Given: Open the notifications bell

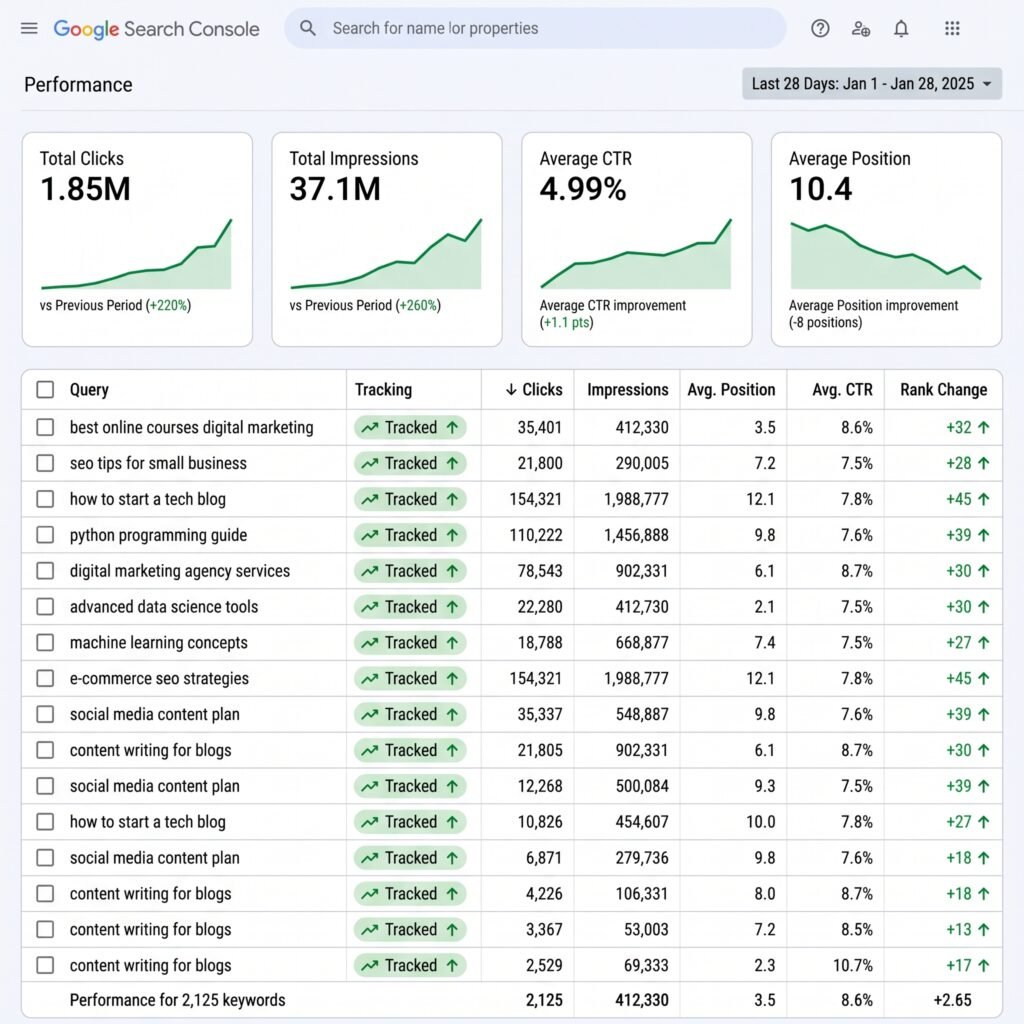Looking at the screenshot, I should [x=901, y=28].
